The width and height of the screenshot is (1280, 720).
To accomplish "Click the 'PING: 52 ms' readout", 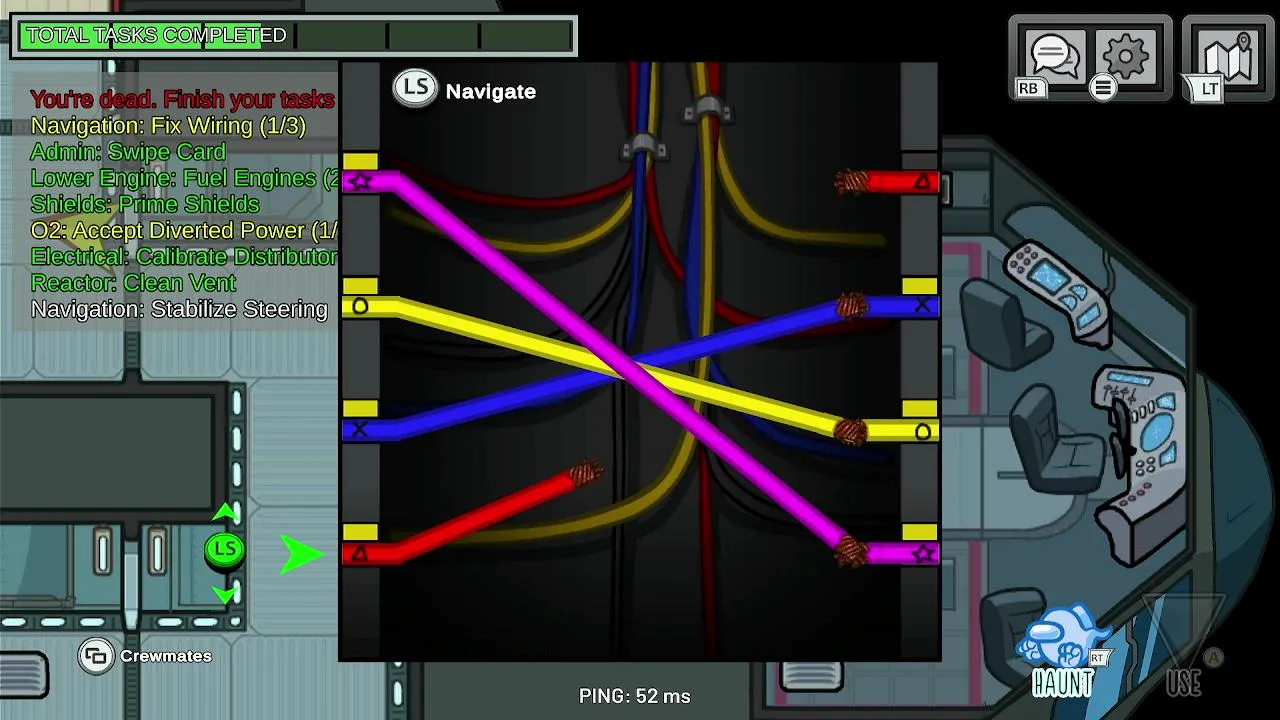I will point(635,696).
